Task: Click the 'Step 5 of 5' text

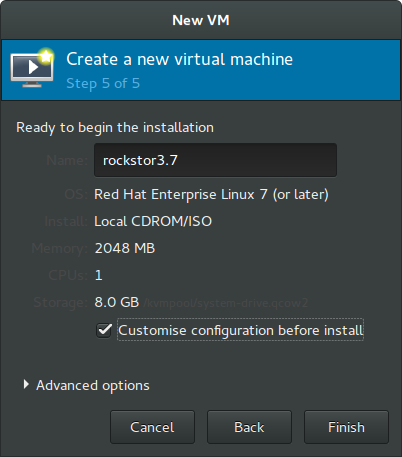Action: click(103, 83)
